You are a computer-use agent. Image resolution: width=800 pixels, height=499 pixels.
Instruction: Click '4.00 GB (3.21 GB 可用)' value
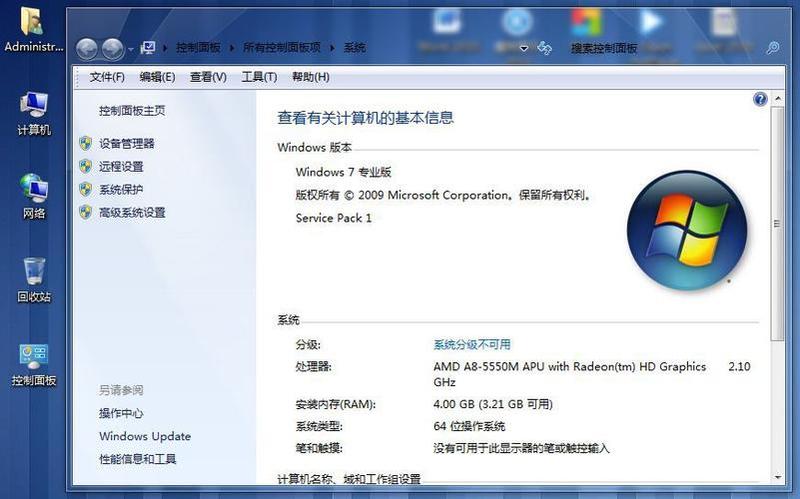493,404
